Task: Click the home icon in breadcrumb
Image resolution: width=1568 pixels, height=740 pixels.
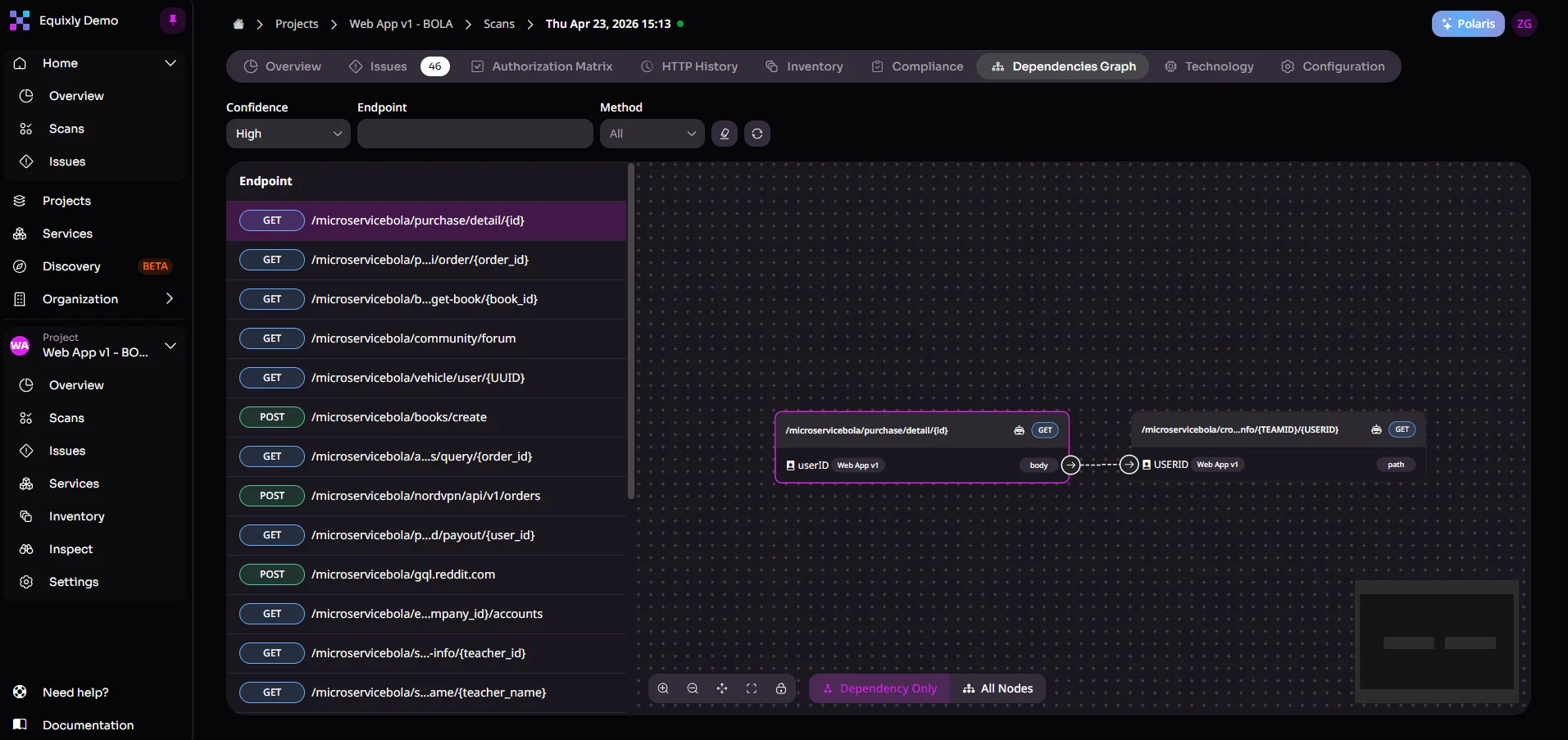Action: (239, 24)
